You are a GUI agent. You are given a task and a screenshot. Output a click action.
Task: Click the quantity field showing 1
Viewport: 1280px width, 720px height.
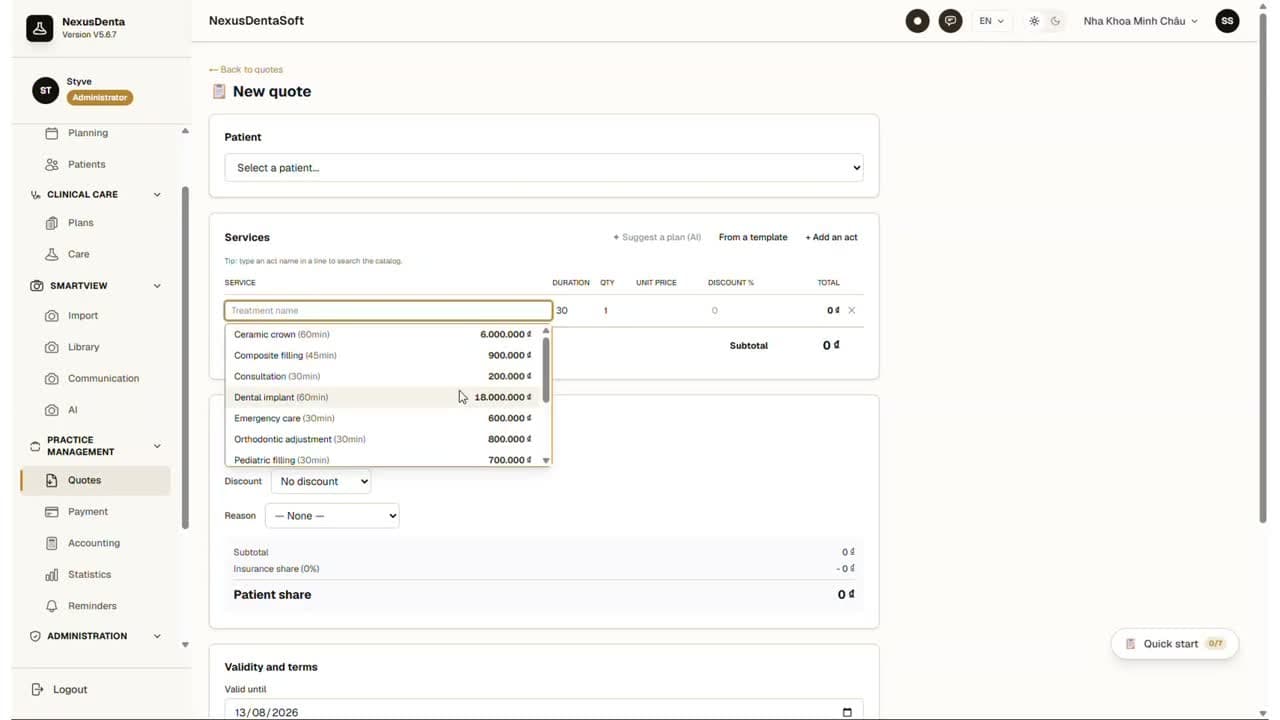(x=606, y=311)
